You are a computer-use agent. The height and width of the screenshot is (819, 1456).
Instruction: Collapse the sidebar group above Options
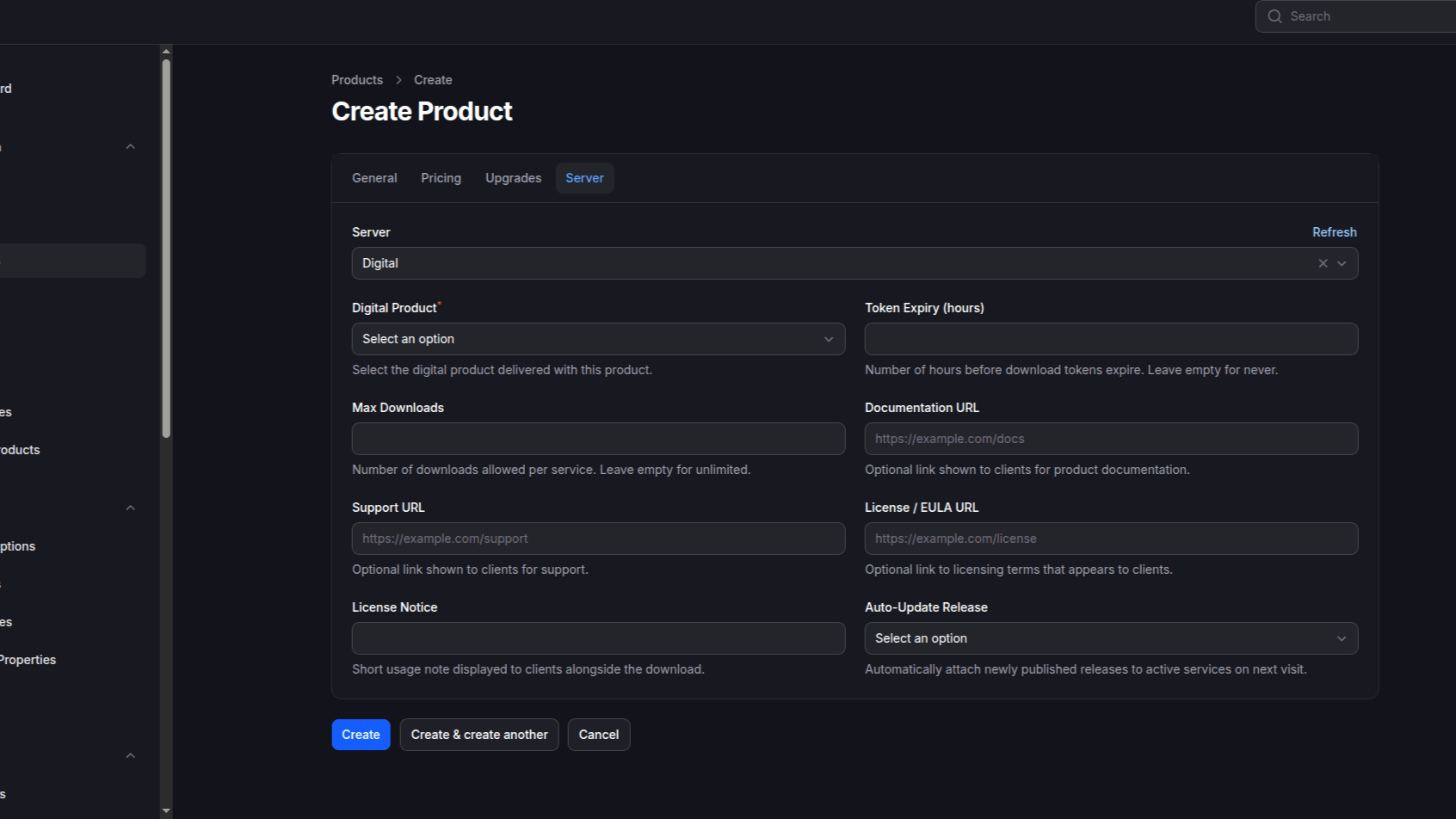tap(131, 508)
